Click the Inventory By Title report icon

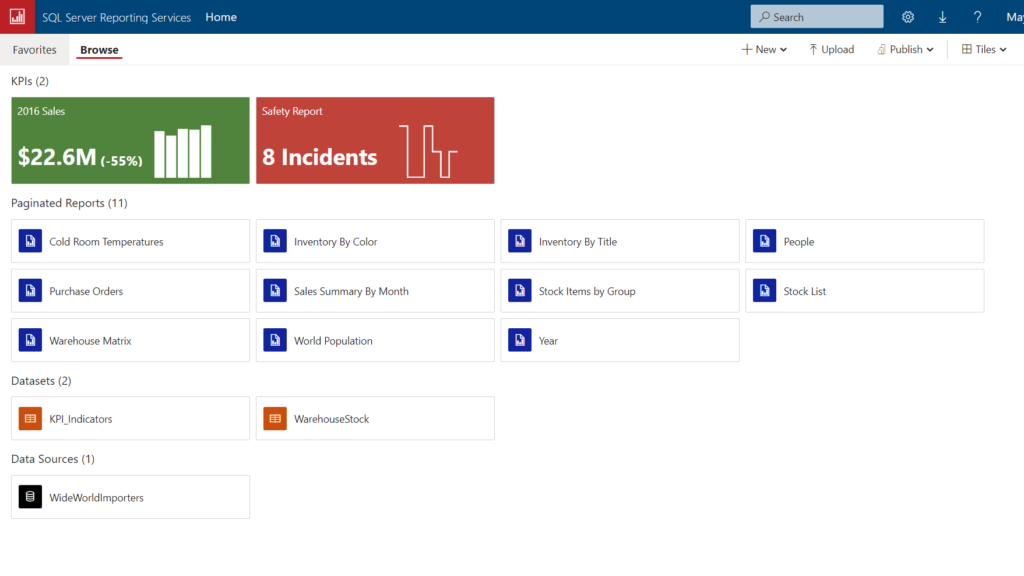[520, 241]
